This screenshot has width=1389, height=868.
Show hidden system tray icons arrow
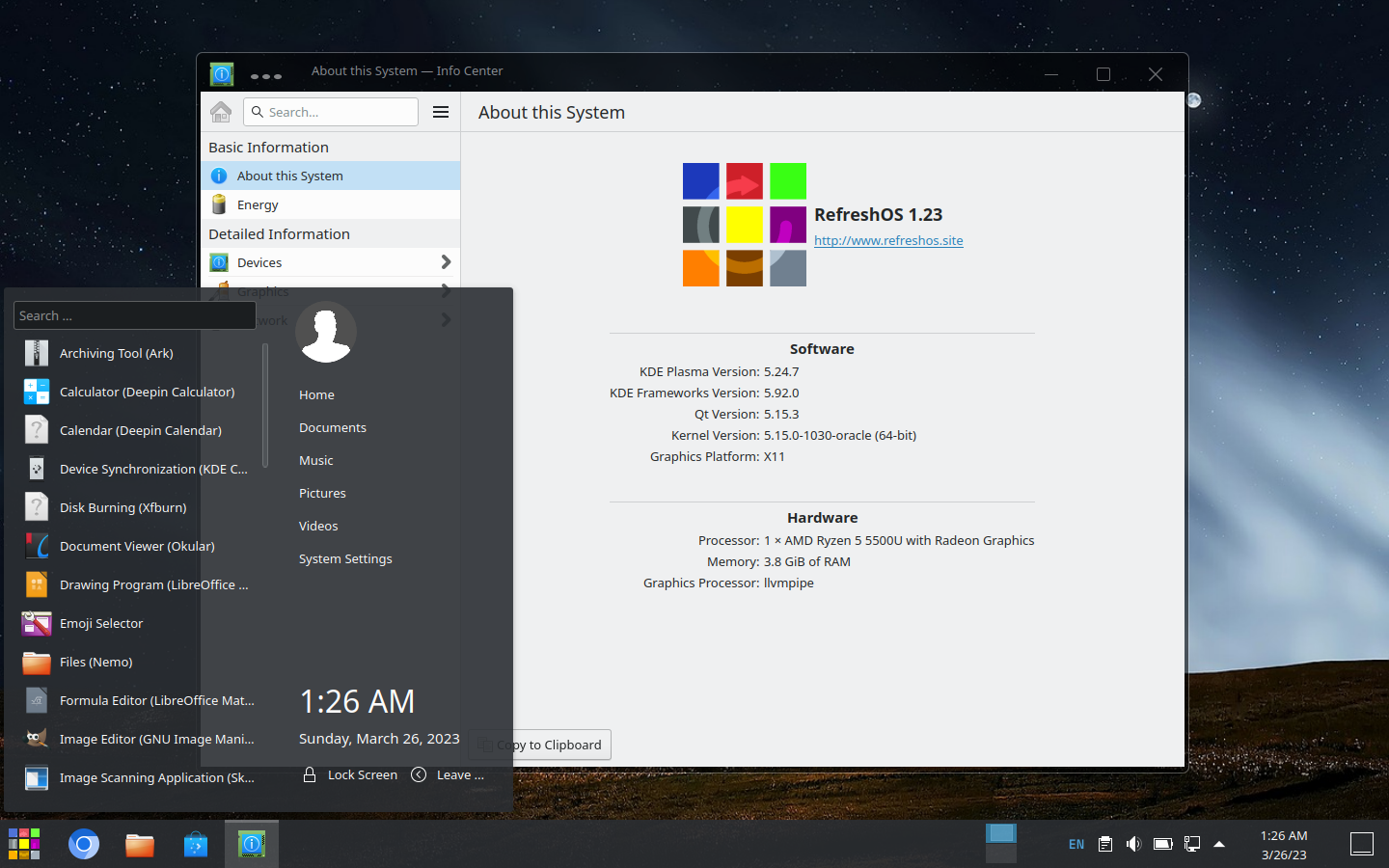point(1219,844)
